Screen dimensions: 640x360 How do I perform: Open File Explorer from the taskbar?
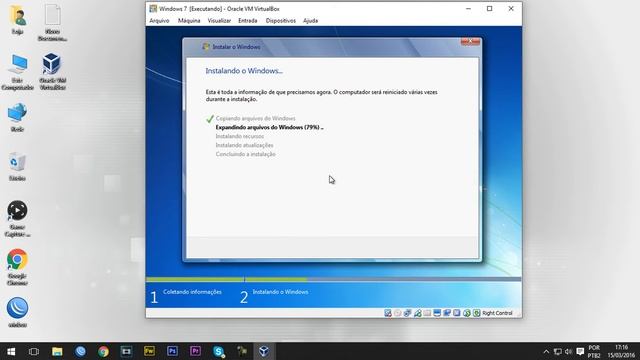(57, 351)
